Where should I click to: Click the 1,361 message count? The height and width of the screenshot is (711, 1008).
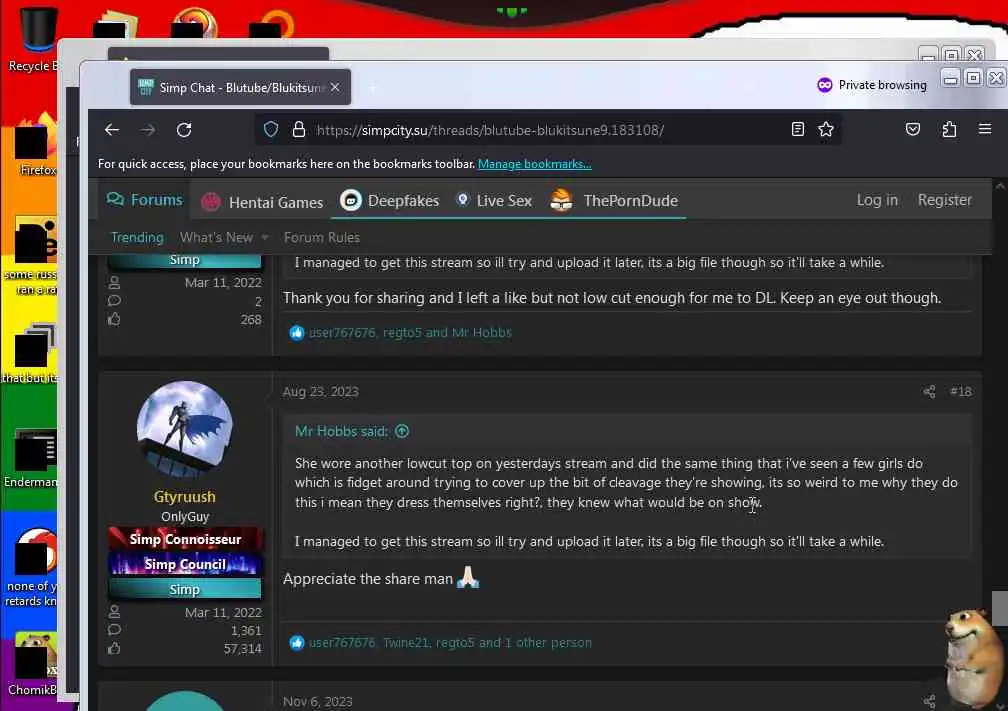(x=246, y=630)
